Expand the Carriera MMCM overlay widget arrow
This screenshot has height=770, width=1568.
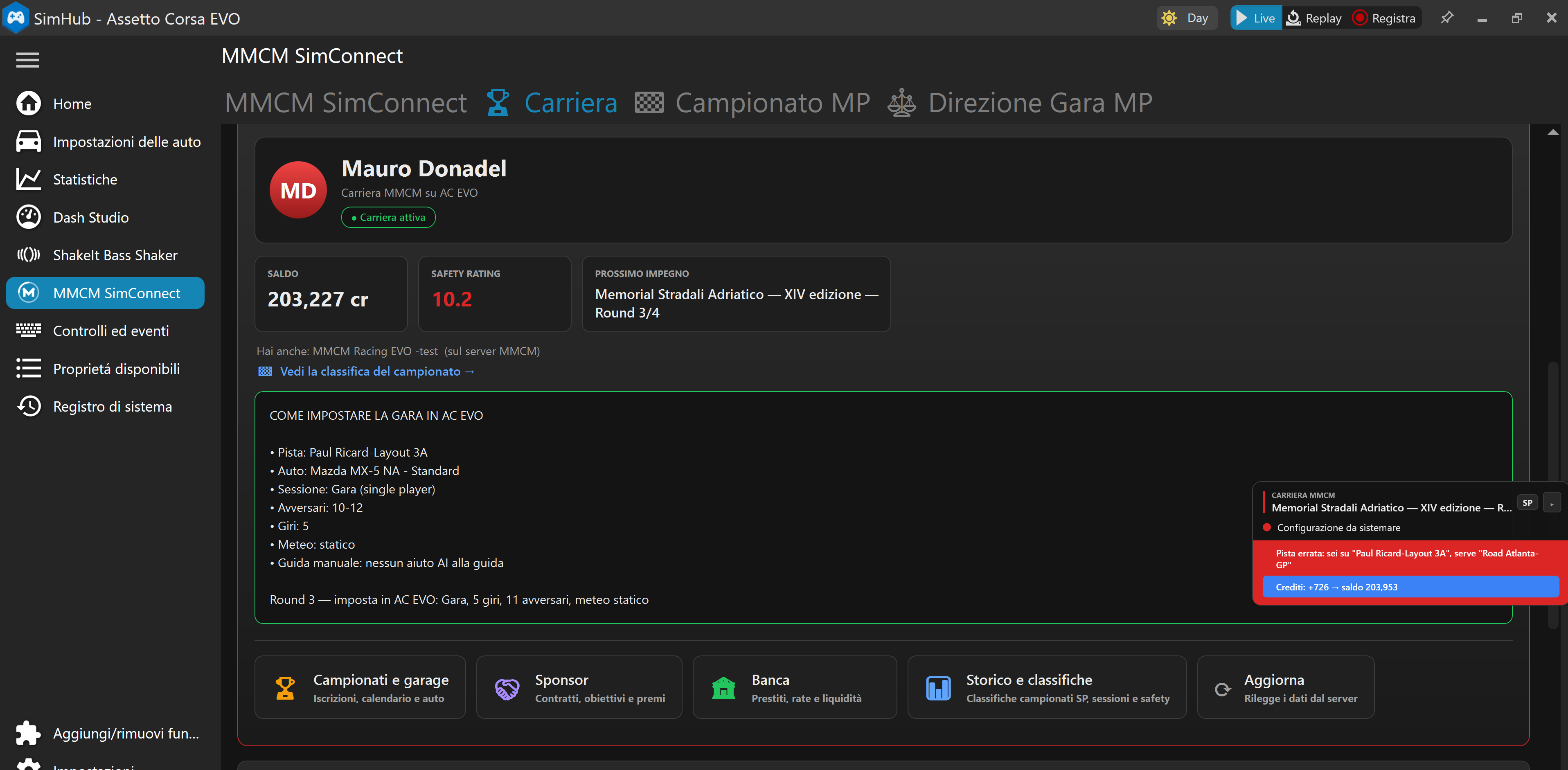pyautogui.click(x=1552, y=503)
